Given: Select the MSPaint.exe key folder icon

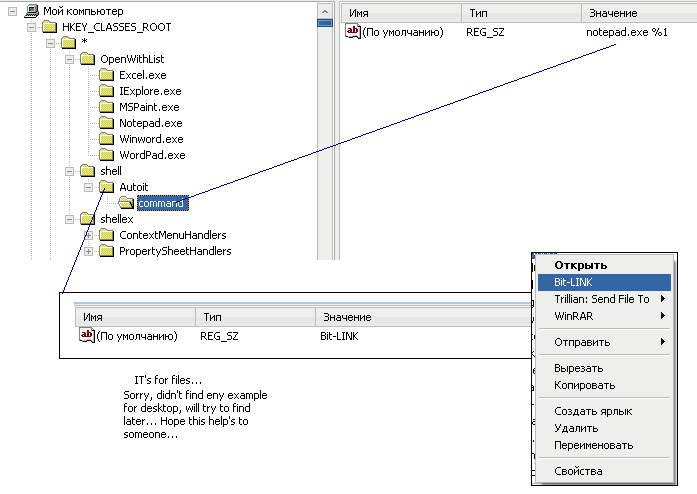Looking at the screenshot, I should (106, 107).
